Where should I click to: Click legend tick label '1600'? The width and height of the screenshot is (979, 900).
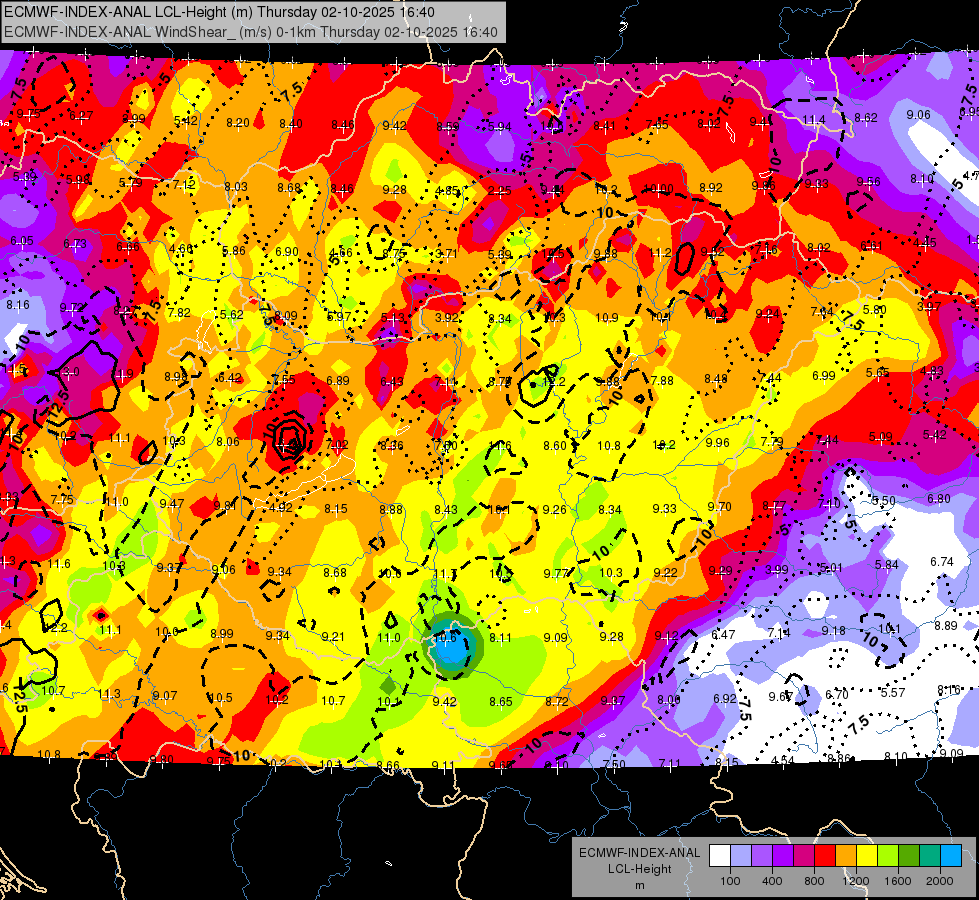pos(897,881)
